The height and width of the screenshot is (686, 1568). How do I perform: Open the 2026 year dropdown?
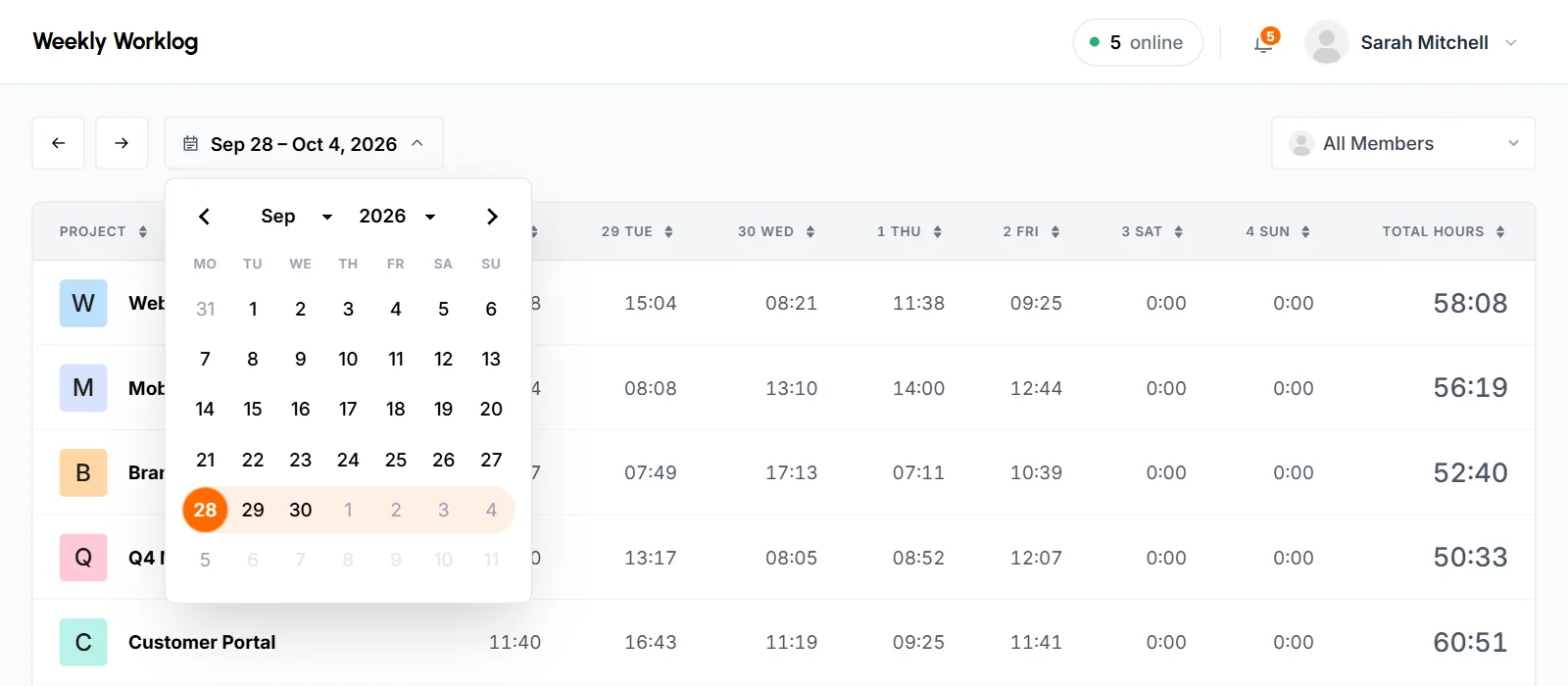click(397, 217)
